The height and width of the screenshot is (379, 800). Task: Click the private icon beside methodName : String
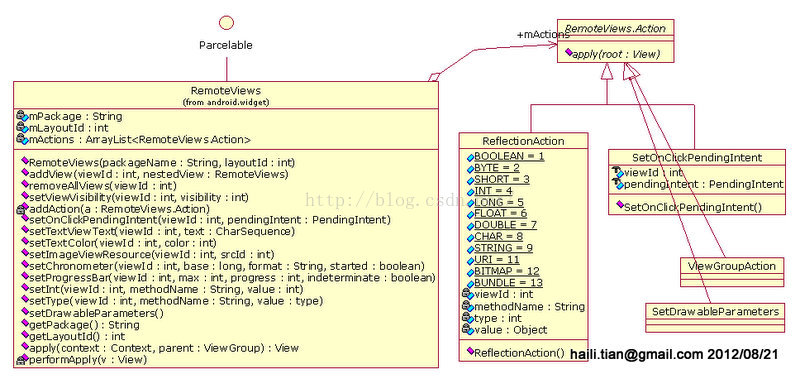pyautogui.click(x=467, y=307)
